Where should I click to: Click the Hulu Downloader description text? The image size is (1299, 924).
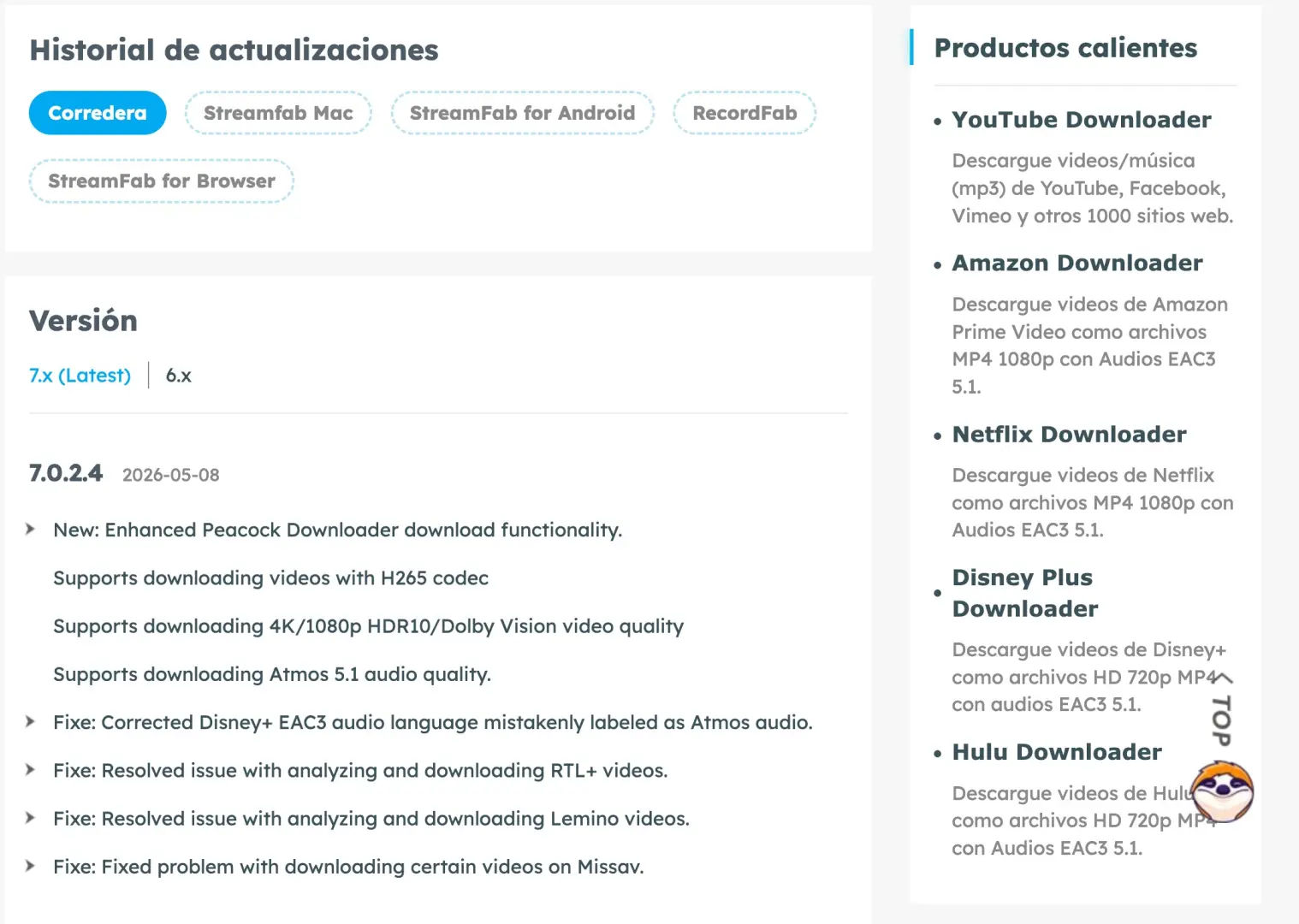click(x=1082, y=821)
